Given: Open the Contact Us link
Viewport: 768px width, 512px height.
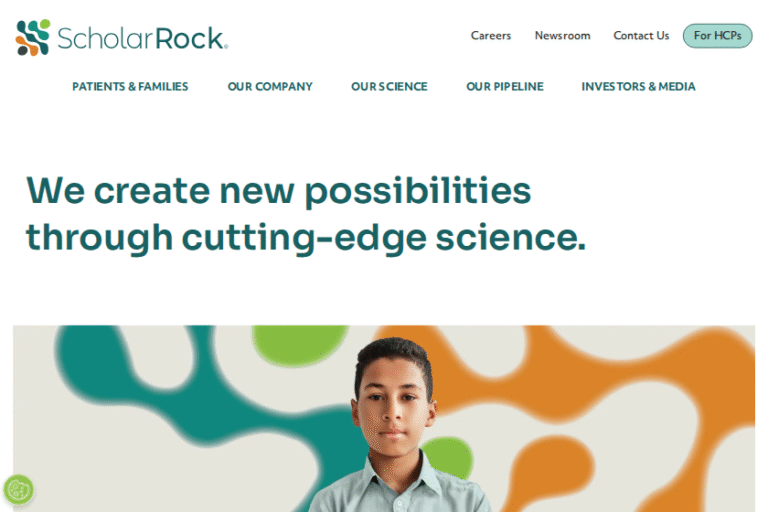Looking at the screenshot, I should click(x=641, y=36).
